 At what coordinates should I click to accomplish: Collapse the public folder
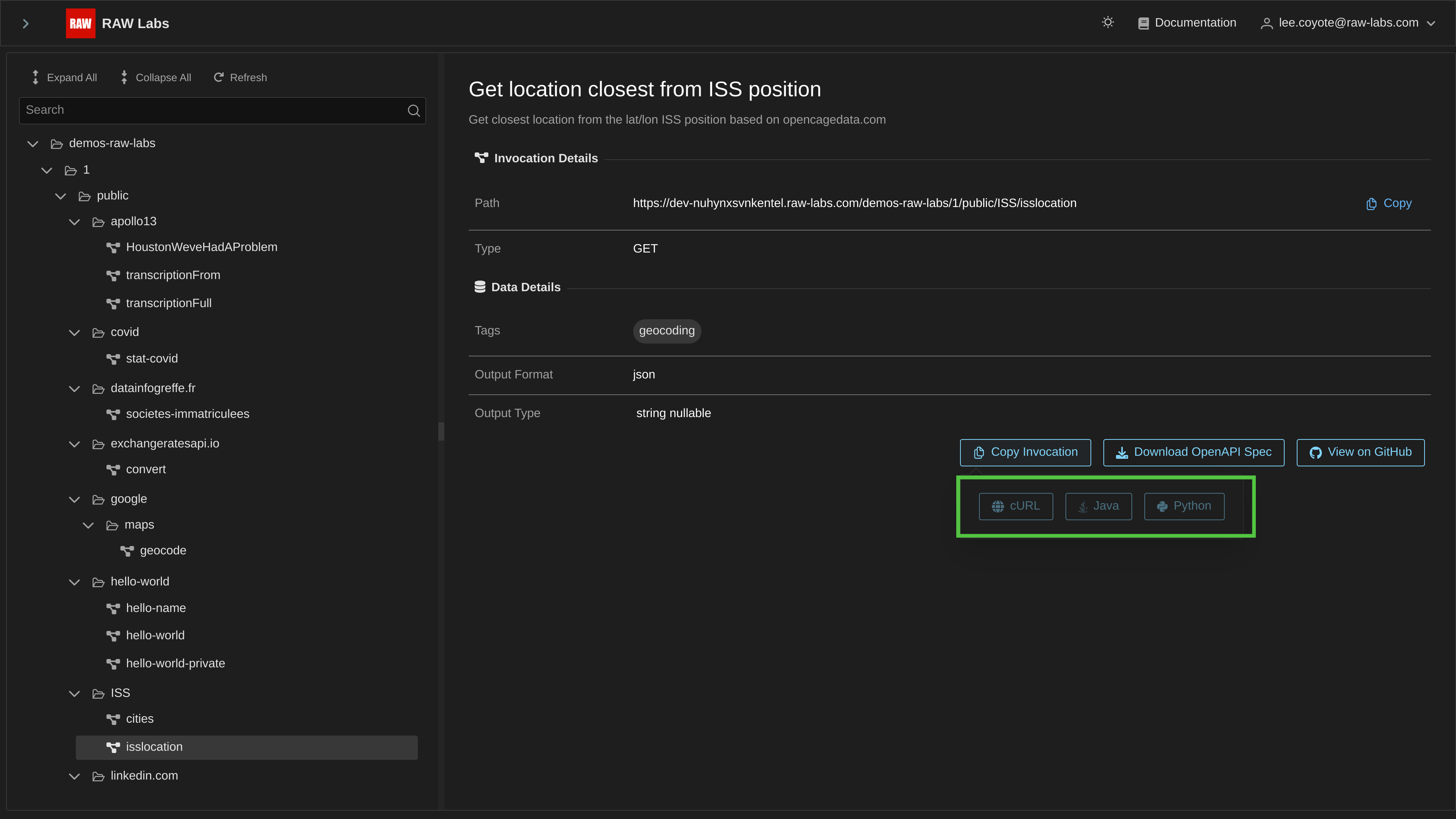pos(61,196)
